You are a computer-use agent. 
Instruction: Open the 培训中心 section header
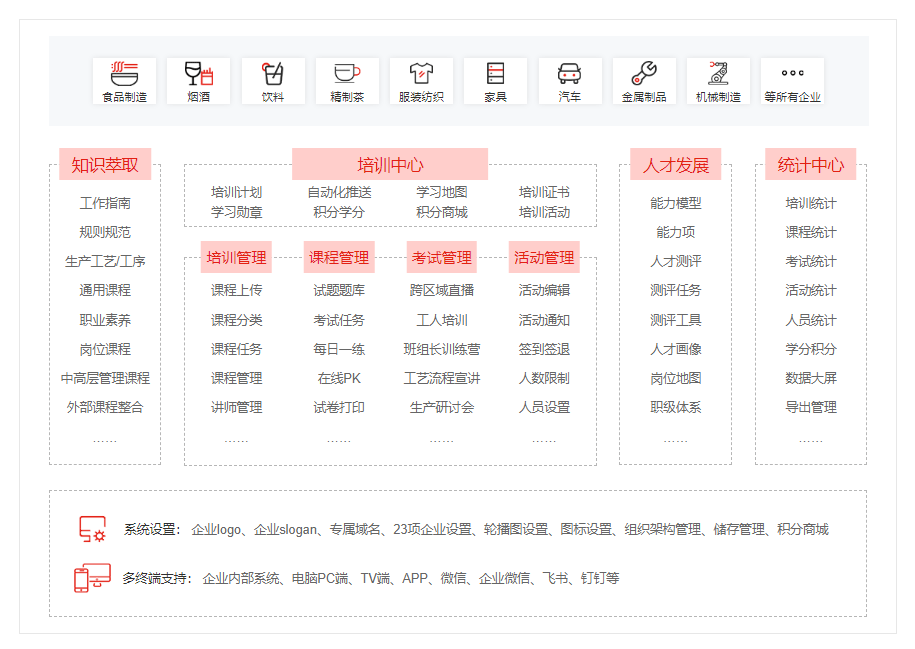point(390,165)
